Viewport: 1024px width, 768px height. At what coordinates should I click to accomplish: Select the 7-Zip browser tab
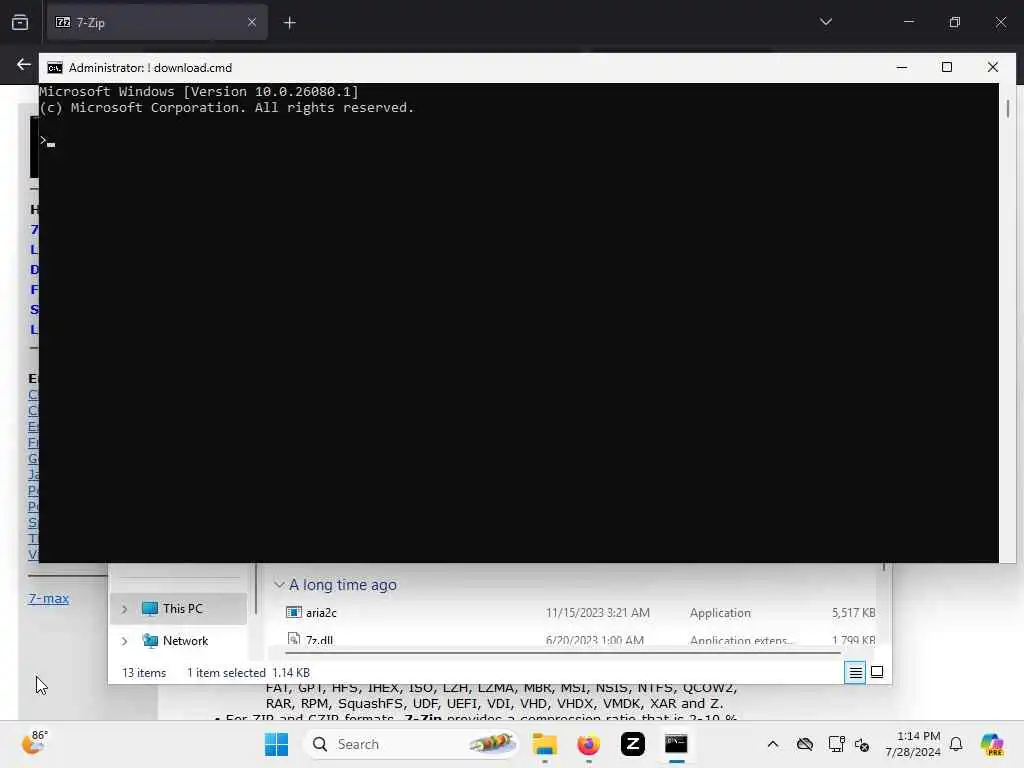tap(157, 23)
